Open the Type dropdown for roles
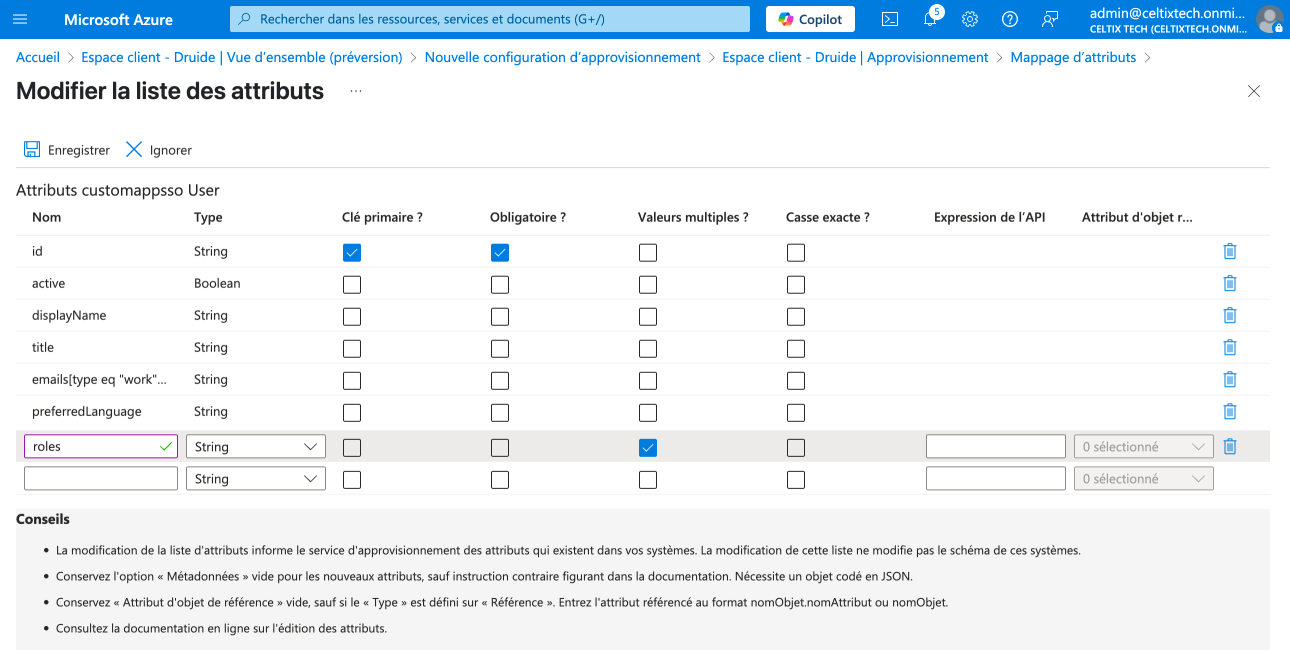The width and height of the screenshot is (1290, 650). (x=256, y=447)
